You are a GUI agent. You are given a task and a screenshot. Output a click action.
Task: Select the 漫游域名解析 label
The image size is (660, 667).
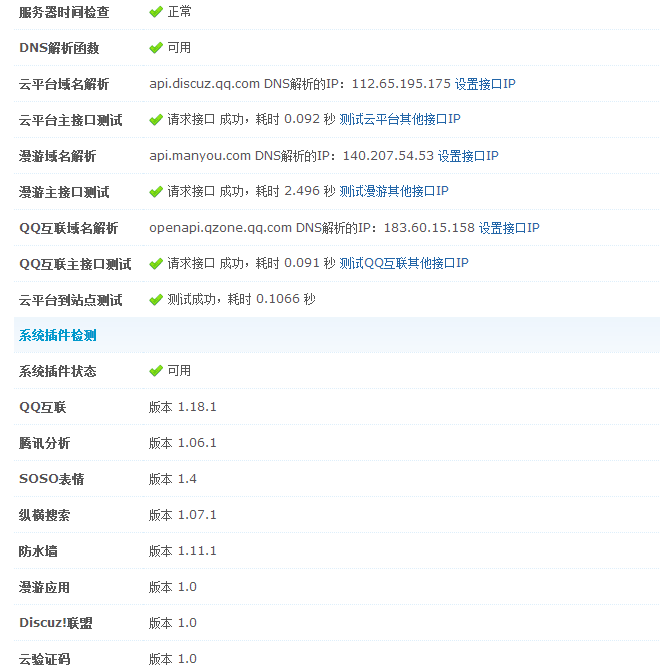click(x=57, y=156)
